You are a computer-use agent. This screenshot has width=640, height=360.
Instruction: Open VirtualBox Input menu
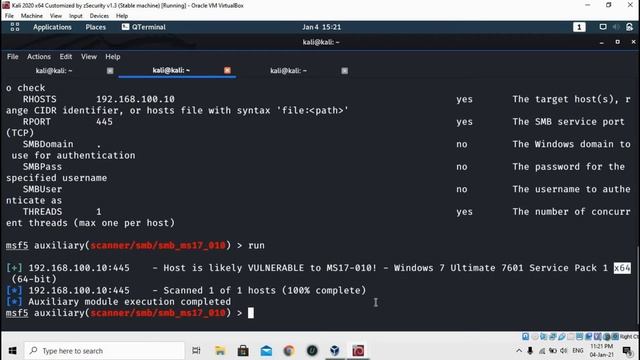click(76, 16)
